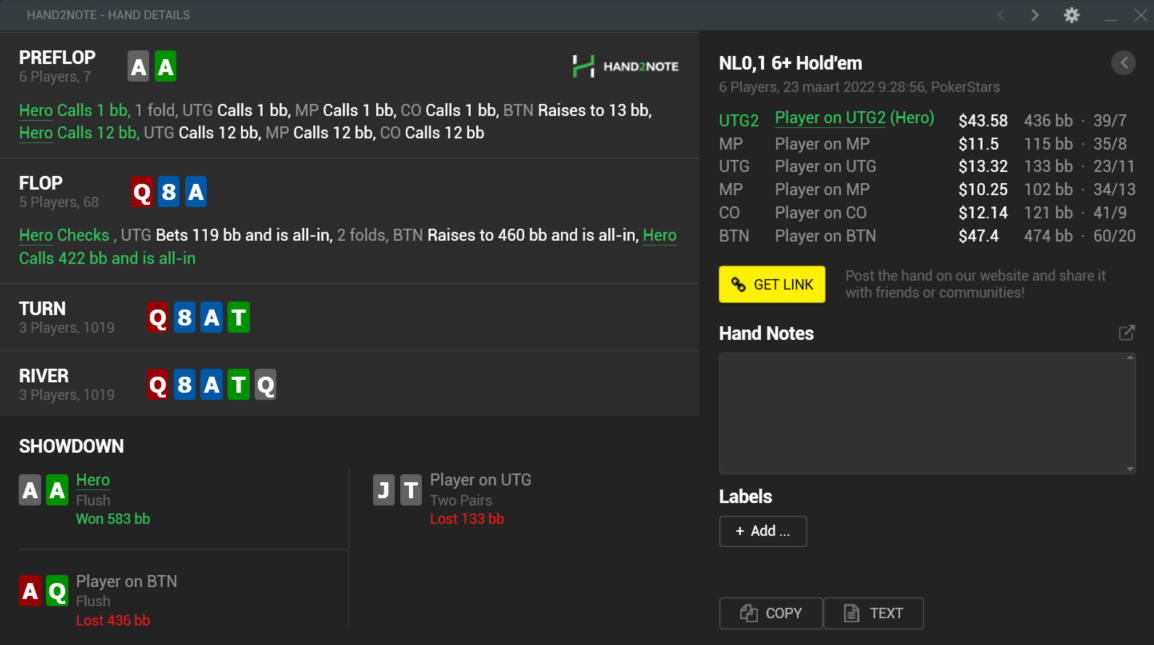Click the 60/20 stats for BTN

tap(1114, 236)
